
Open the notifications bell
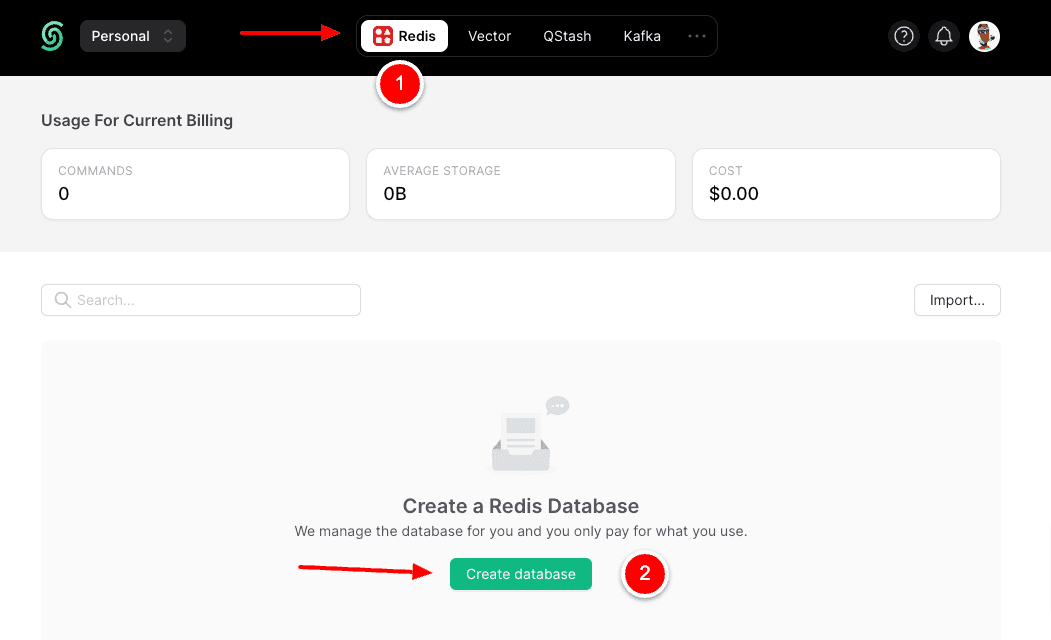pos(943,36)
